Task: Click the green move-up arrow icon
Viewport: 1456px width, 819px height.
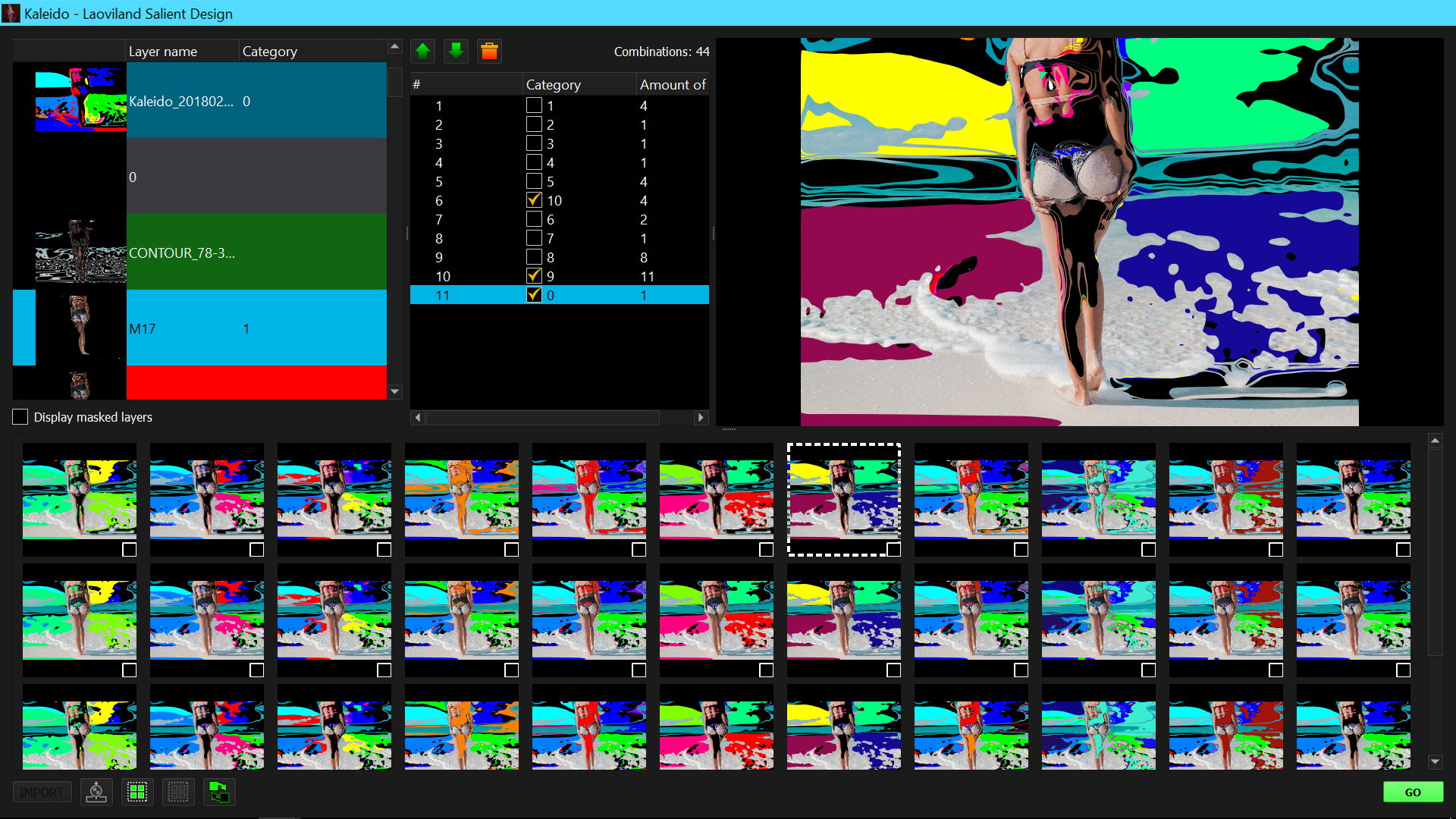Action: pos(423,52)
